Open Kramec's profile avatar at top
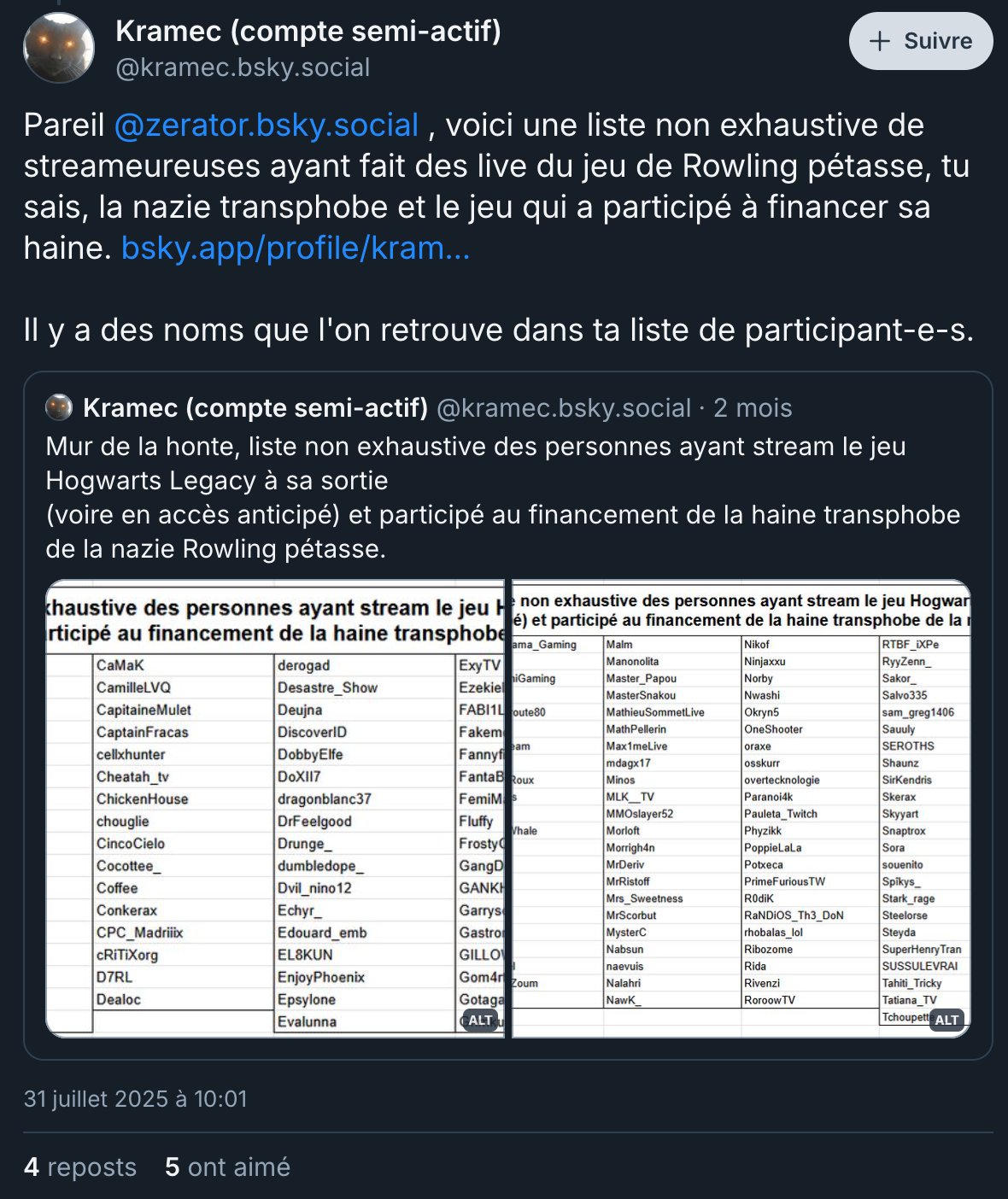 pos(58,49)
